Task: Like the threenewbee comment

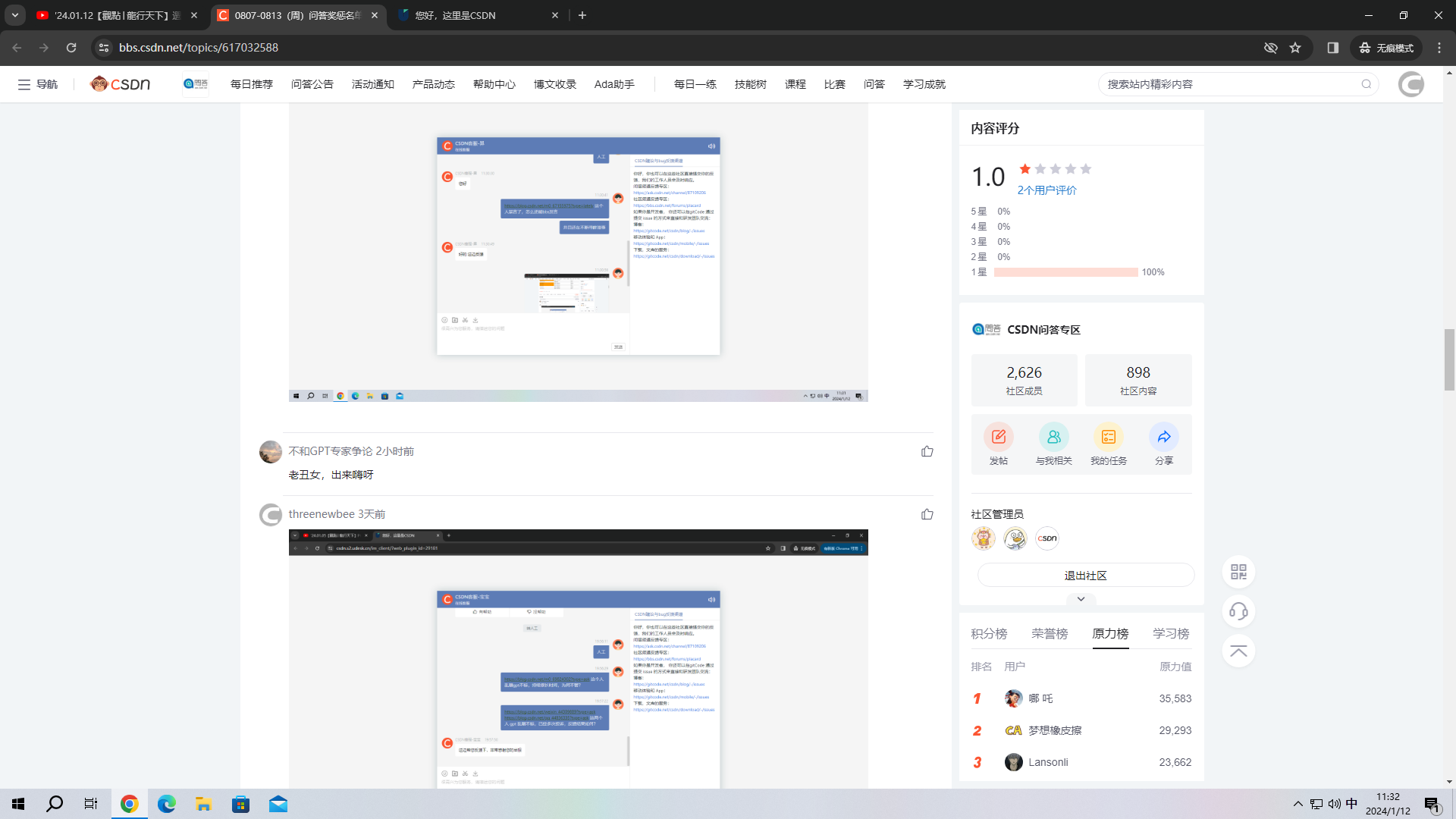Action: (927, 514)
